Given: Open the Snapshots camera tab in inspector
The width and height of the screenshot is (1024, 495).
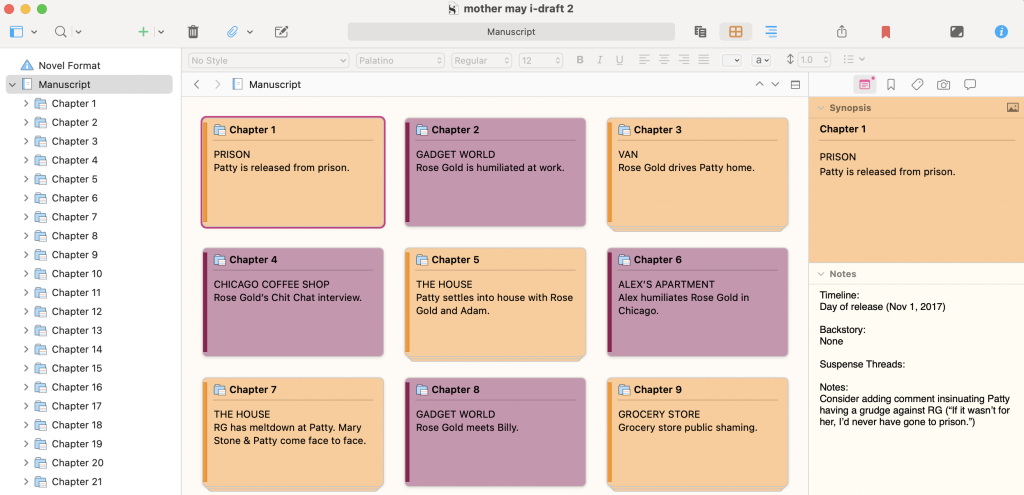Looking at the screenshot, I should [943, 84].
